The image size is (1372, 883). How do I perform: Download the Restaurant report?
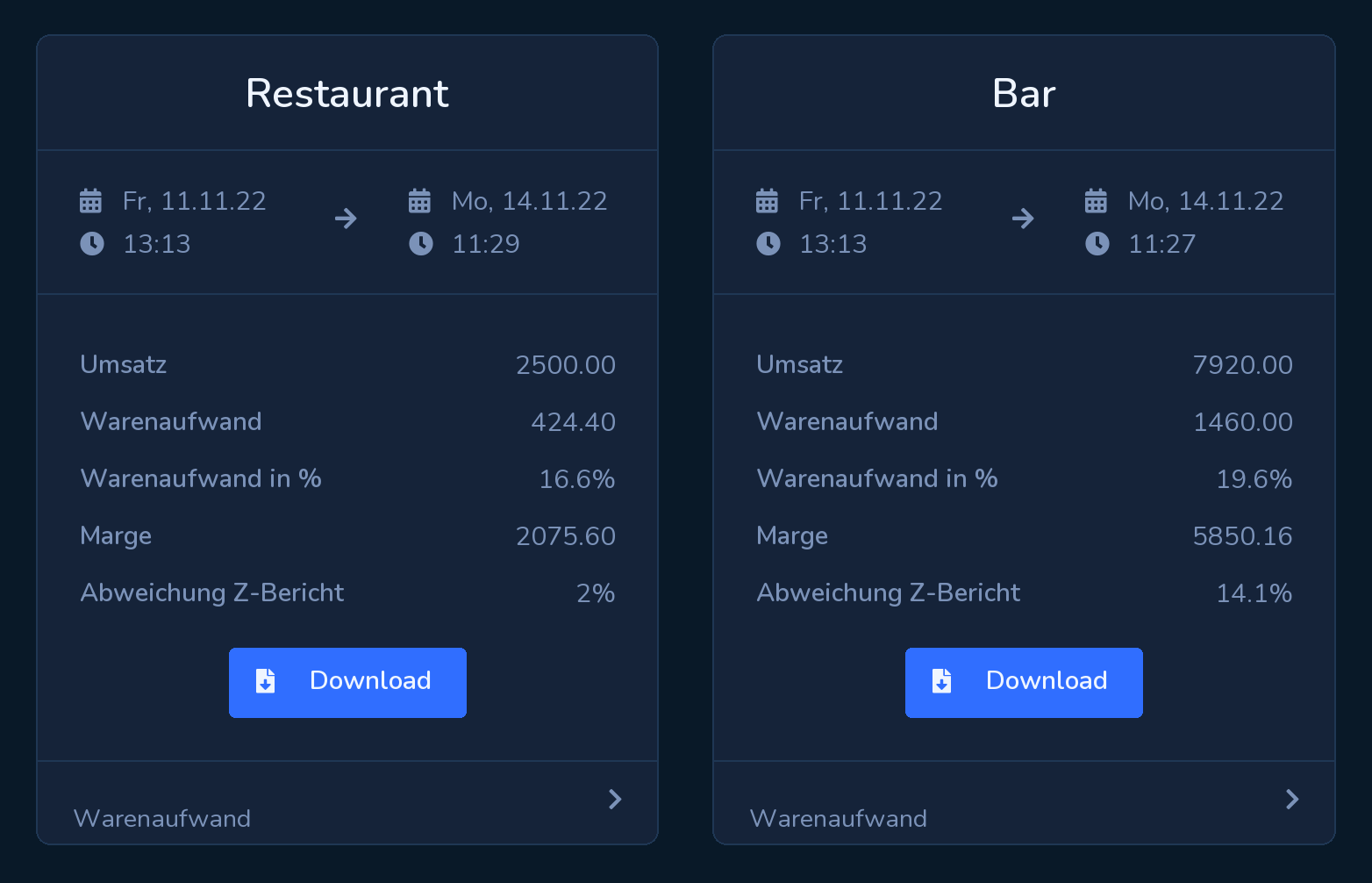click(347, 683)
